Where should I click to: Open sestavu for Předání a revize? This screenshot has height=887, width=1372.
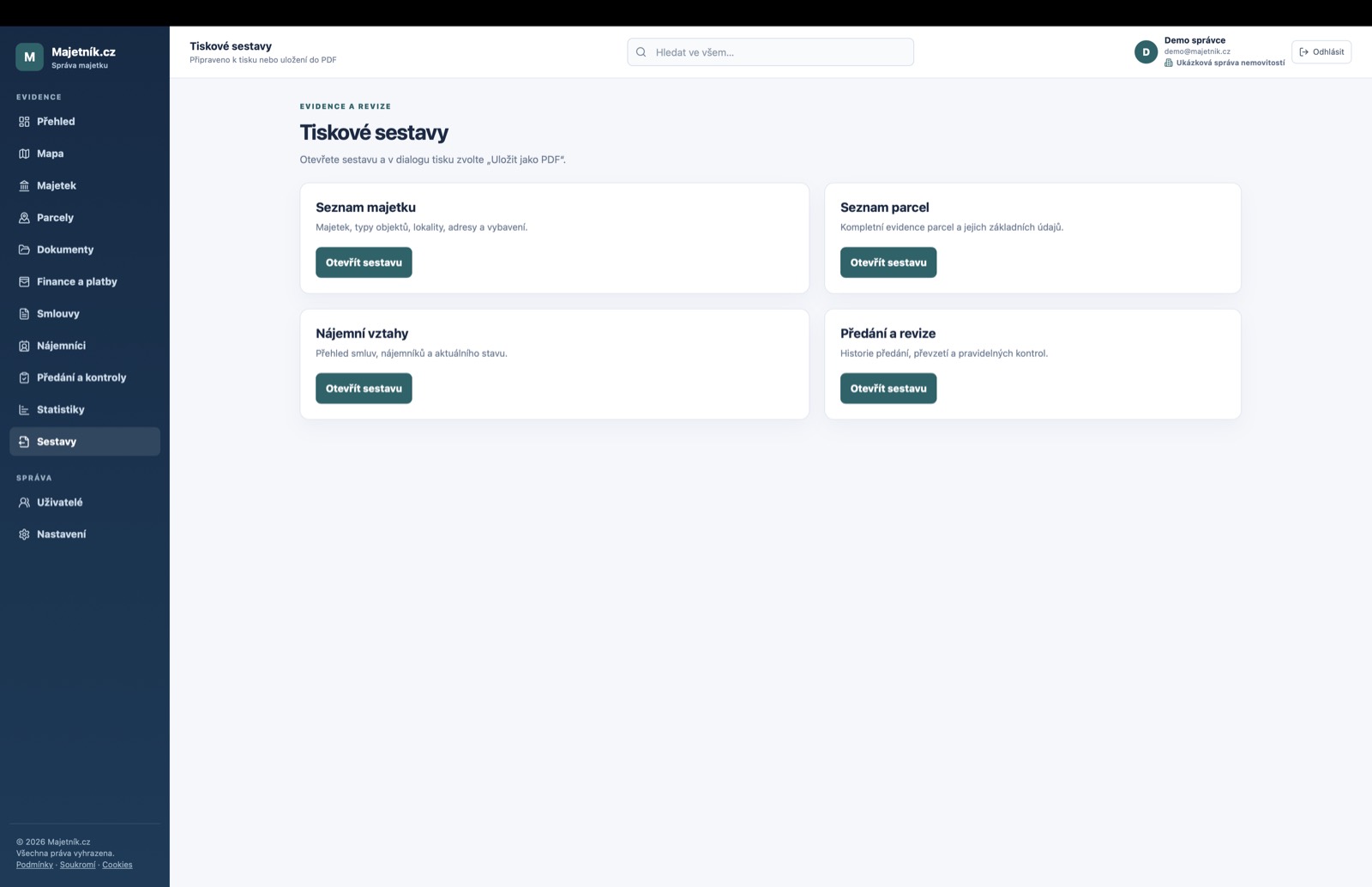(x=888, y=389)
